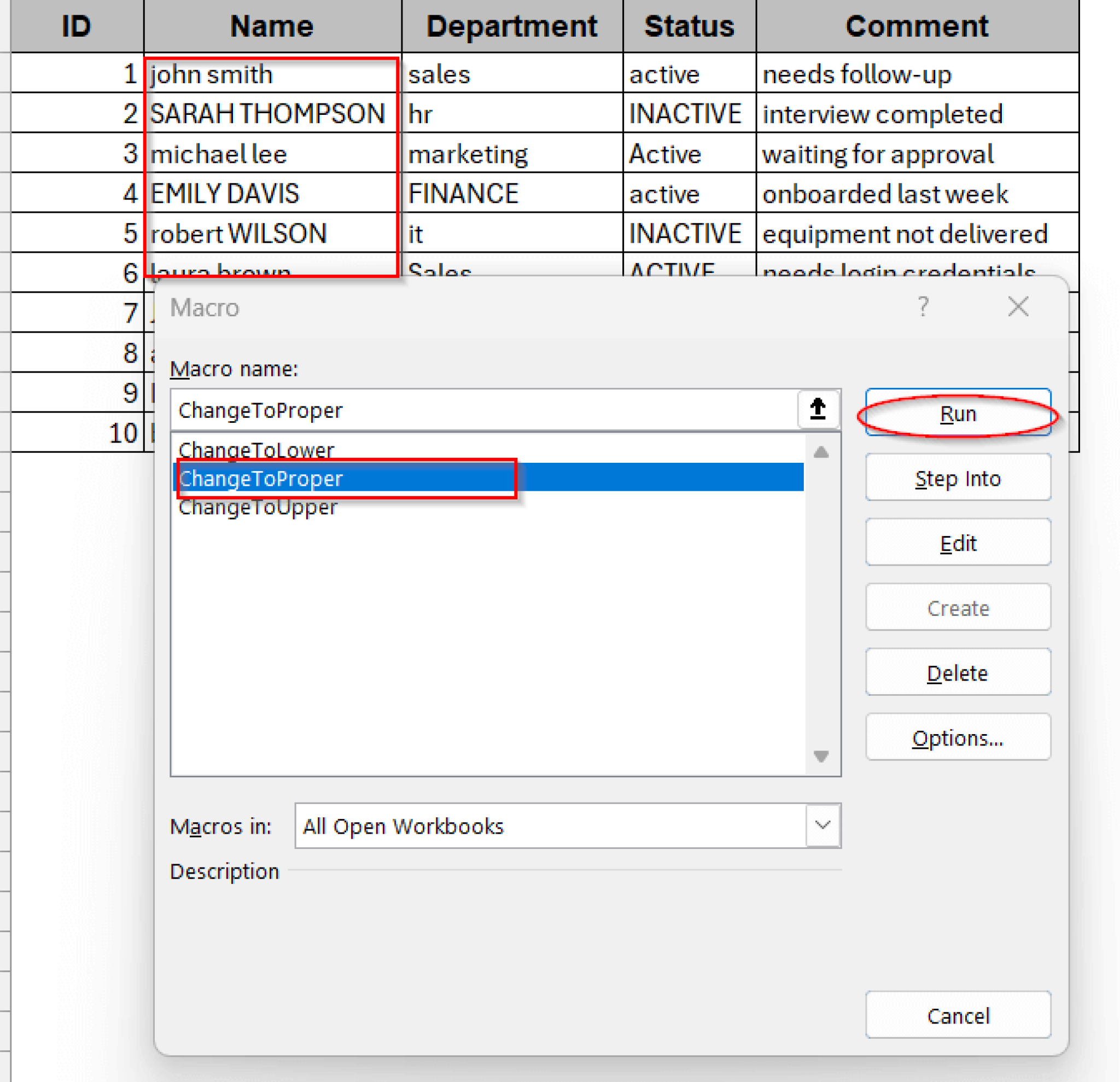Select the ChangeToLower macro

click(256, 450)
